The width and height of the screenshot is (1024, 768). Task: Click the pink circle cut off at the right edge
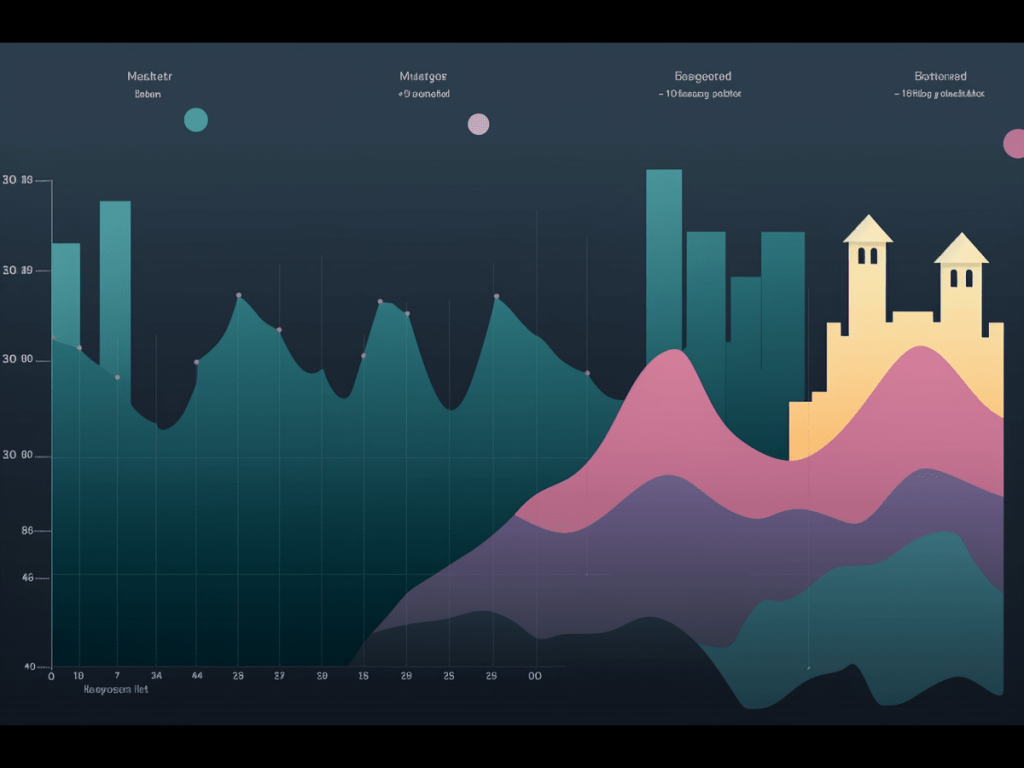pyautogui.click(x=1014, y=144)
